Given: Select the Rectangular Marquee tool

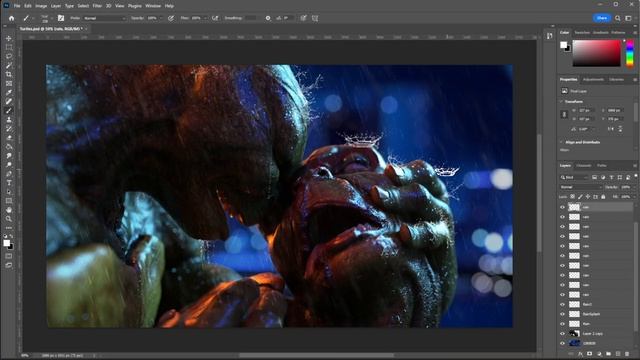Looking at the screenshot, I should pyautogui.click(x=9, y=47).
